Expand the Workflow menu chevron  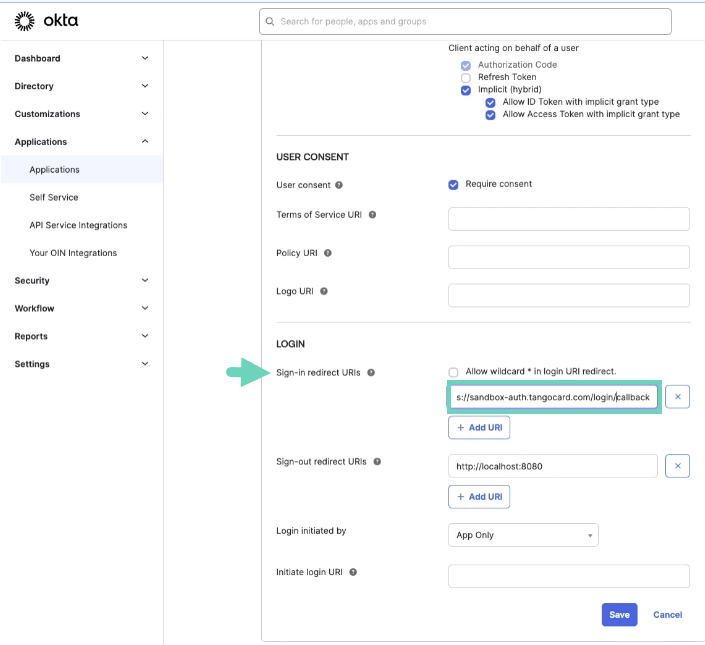(145, 308)
